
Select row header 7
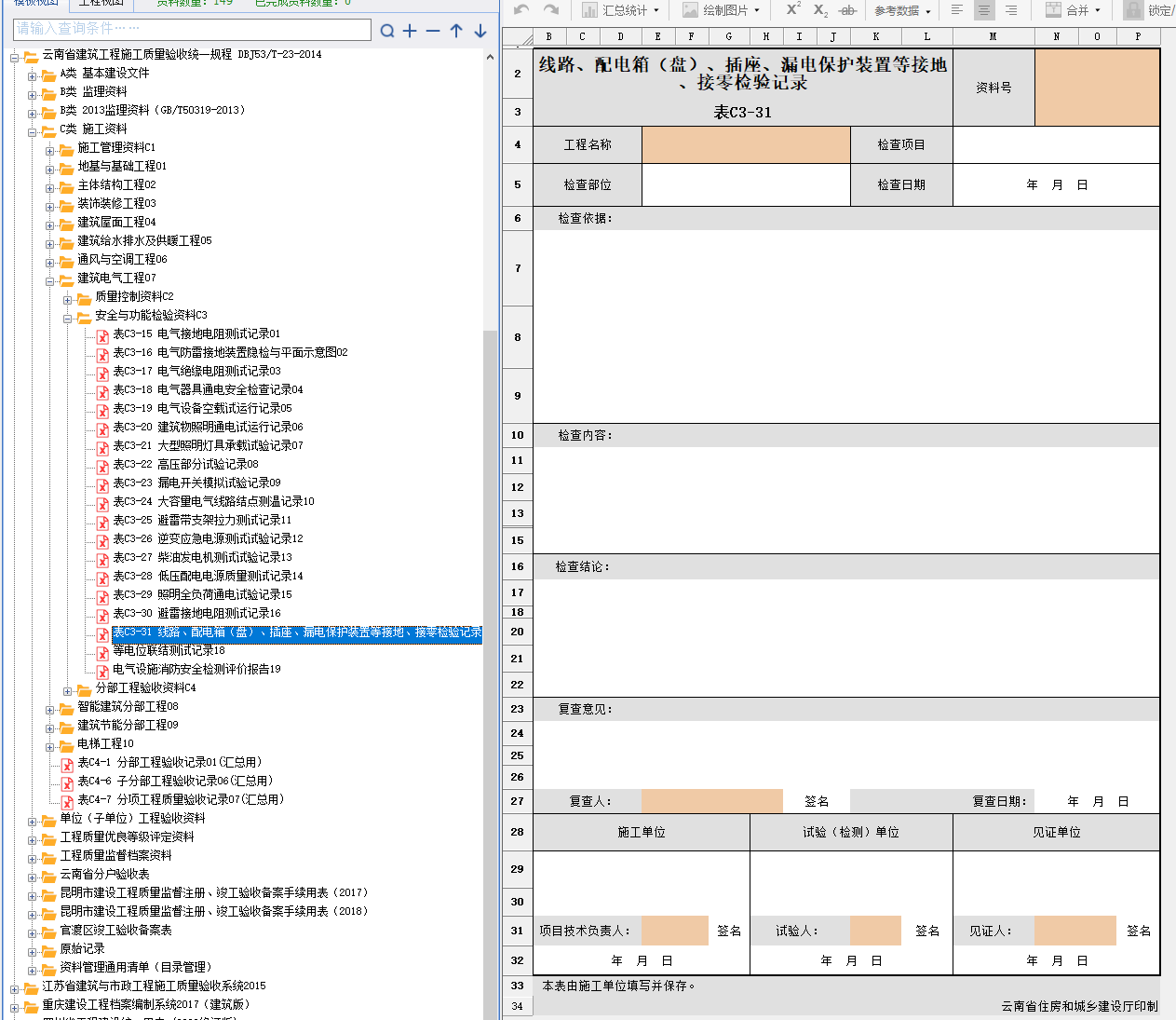pos(518,268)
